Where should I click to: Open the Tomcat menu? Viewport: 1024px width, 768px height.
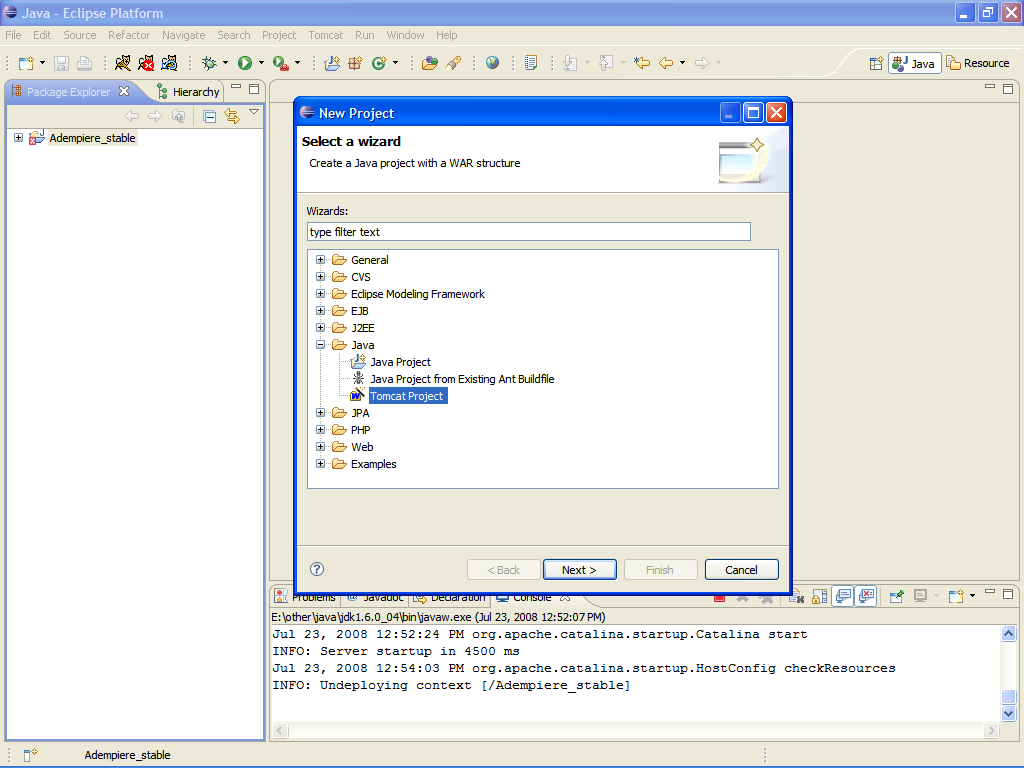pos(326,35)
